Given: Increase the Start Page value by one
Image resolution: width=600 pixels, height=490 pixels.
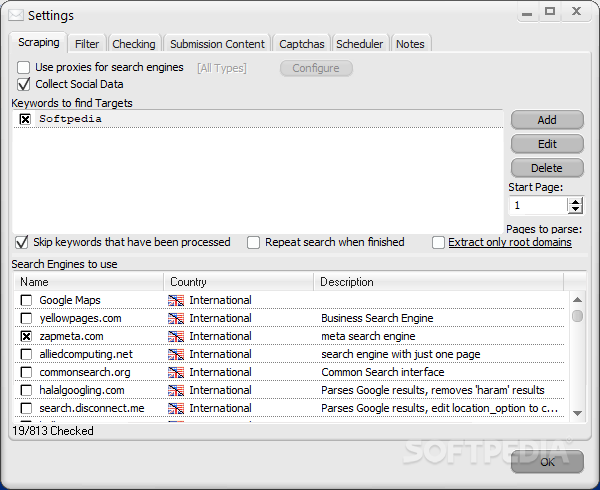Looking at the screenshot, I should click(x=575, y=202).
